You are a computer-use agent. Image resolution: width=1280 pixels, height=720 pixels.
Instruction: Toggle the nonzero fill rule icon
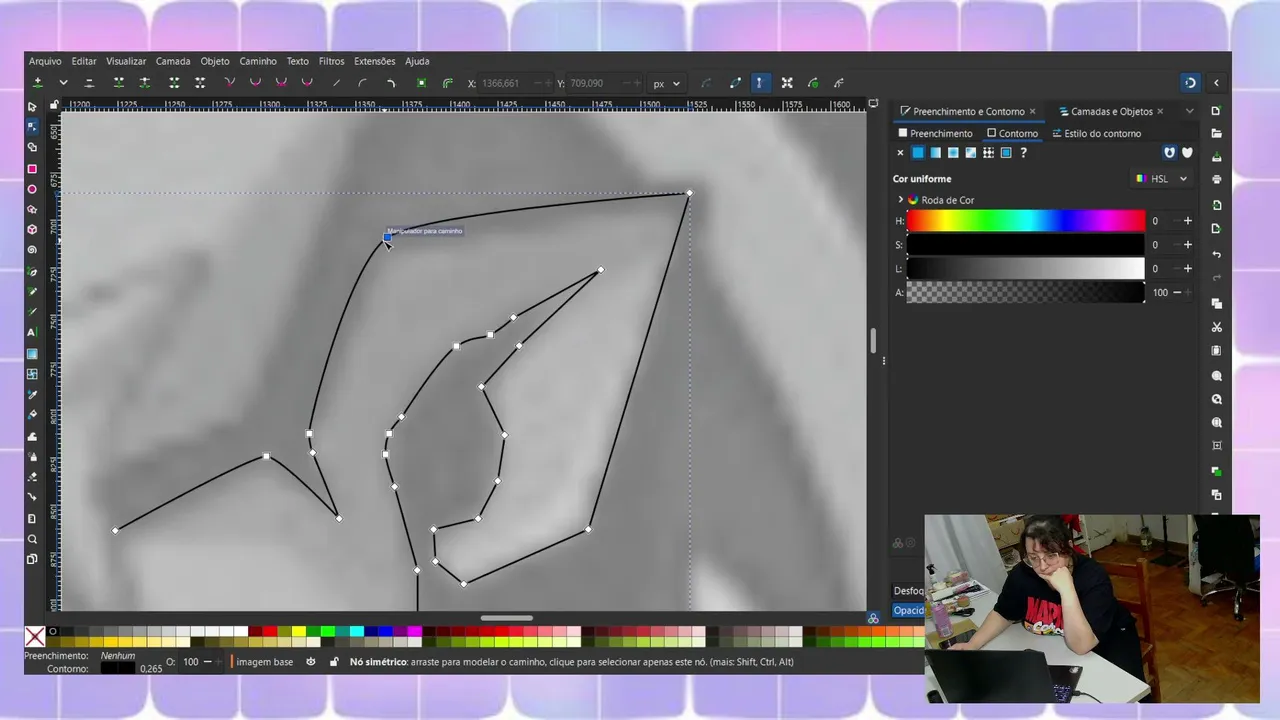(1188, 153)
